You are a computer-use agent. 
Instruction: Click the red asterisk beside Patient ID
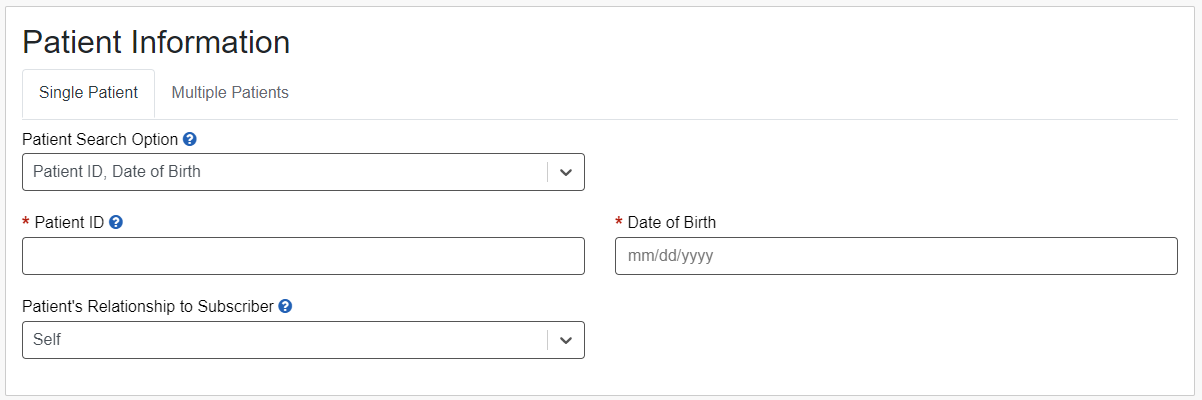point(26,223)
